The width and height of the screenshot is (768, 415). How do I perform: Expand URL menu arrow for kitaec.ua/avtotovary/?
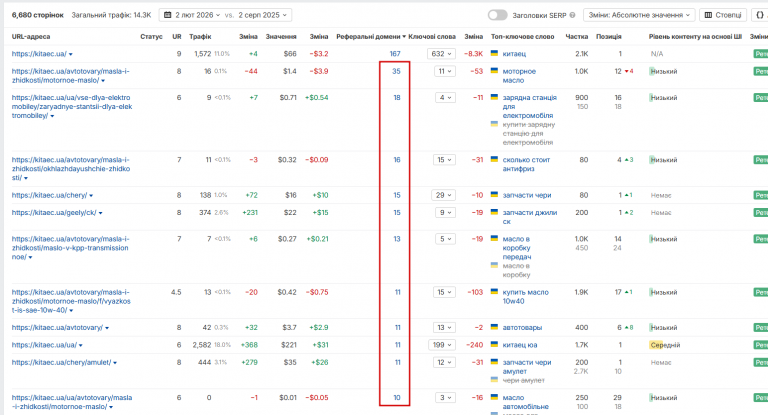click(x=107, y=328)
